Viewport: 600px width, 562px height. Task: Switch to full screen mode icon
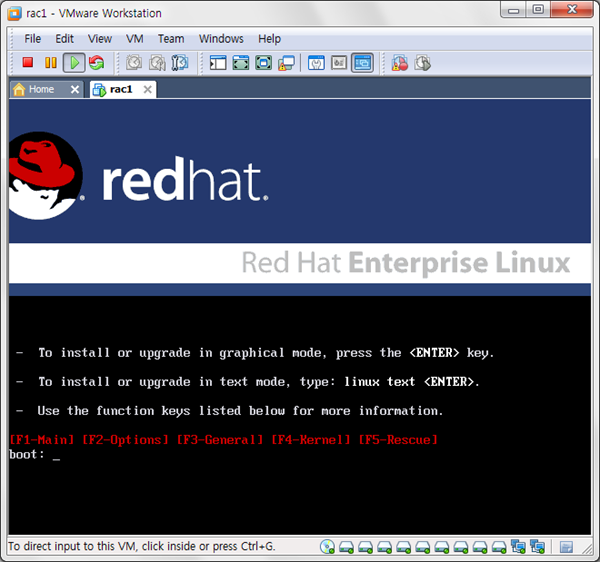[x=241, y=63]
